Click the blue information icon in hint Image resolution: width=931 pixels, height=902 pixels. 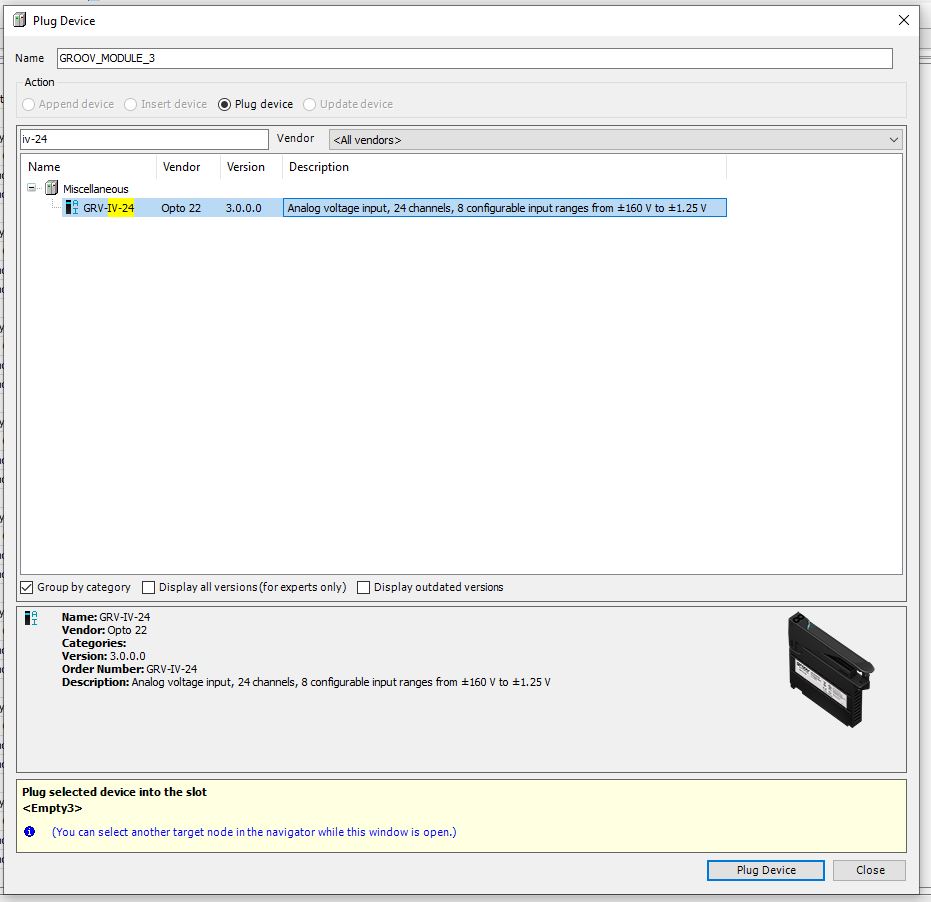coord(30,831)
